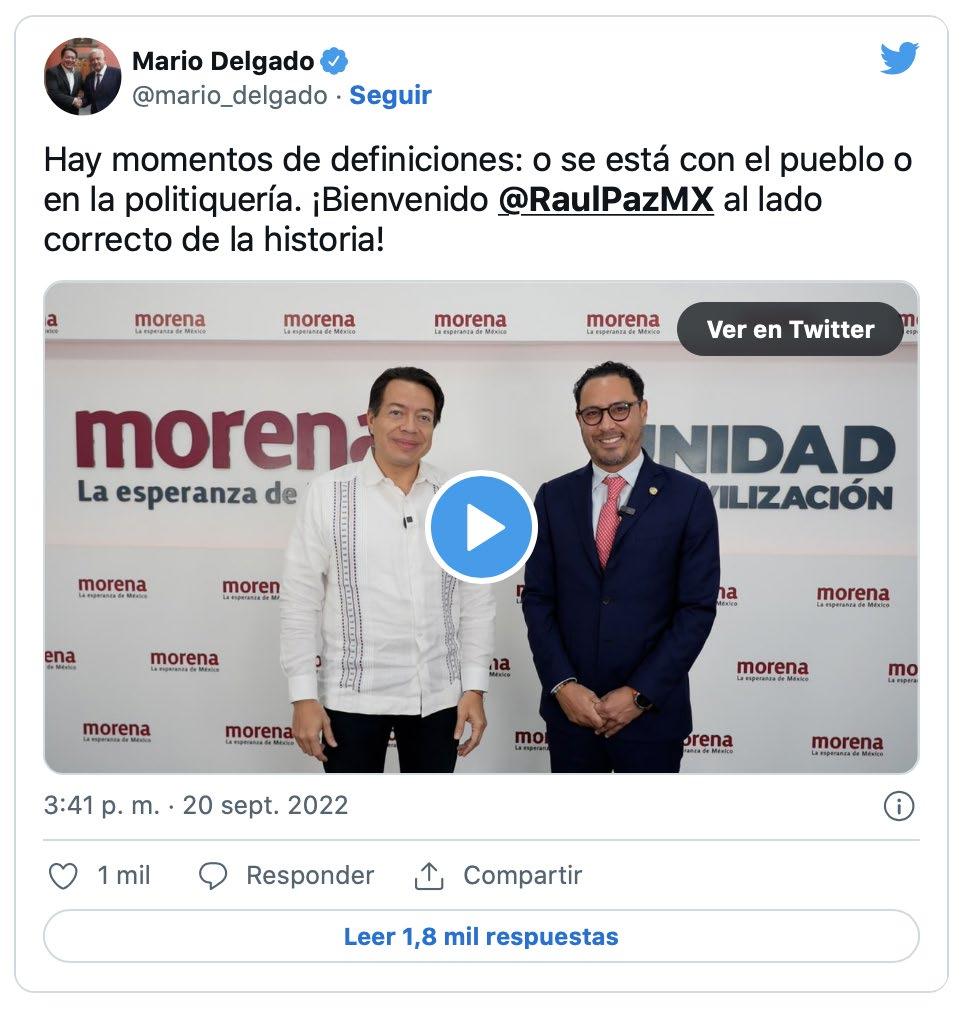Viewport: 968px width, 1010px height.
Task: Click the tweet timestamp 3:41 p. m.
Action: coord(102,805)
